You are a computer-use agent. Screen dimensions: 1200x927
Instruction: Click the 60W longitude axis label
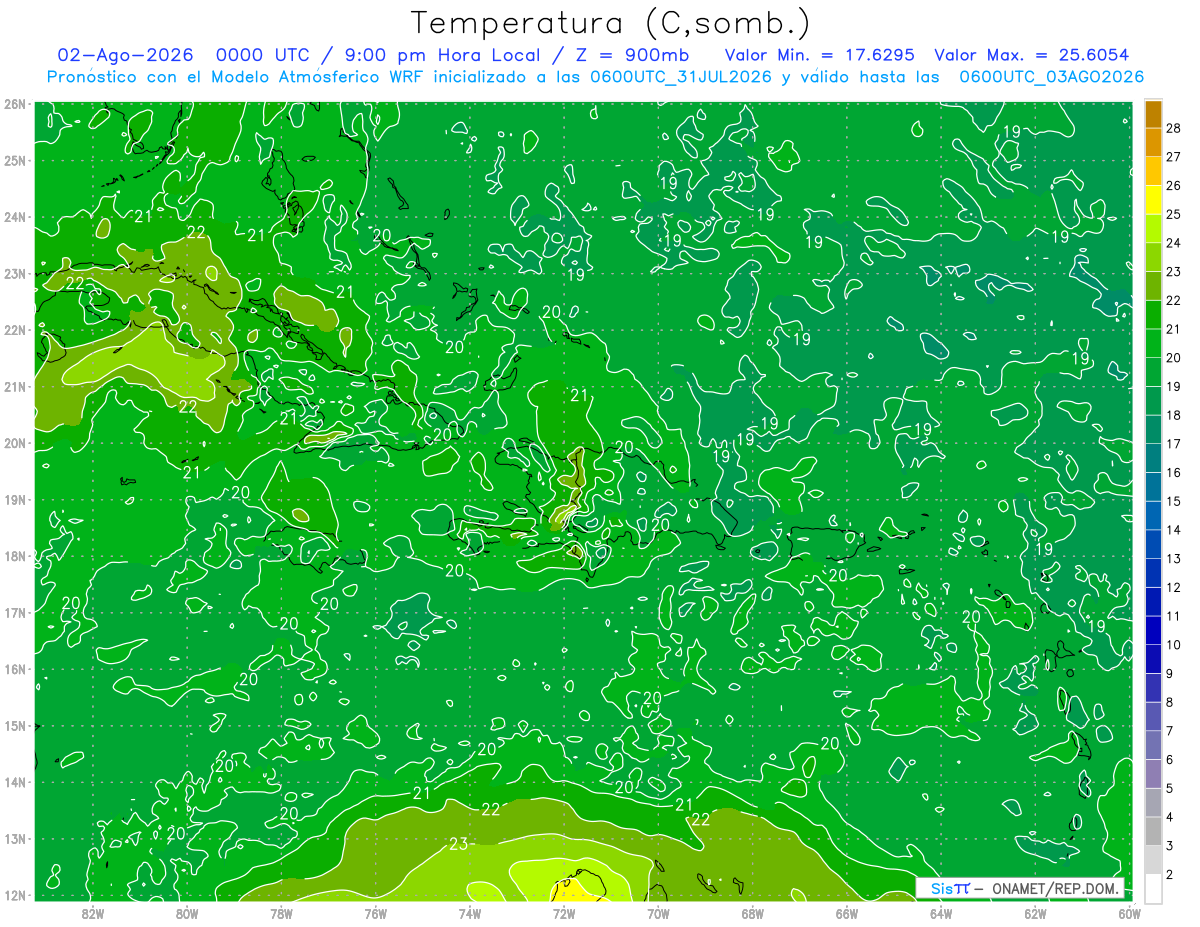pyautogui.click(x=1129, y=913)
